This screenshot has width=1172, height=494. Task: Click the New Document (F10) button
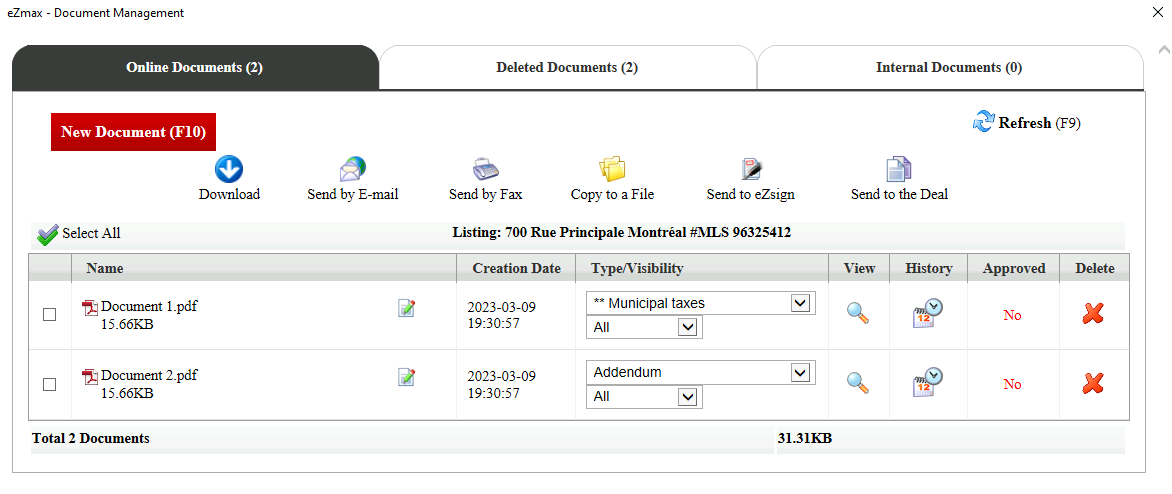(133, 132)
